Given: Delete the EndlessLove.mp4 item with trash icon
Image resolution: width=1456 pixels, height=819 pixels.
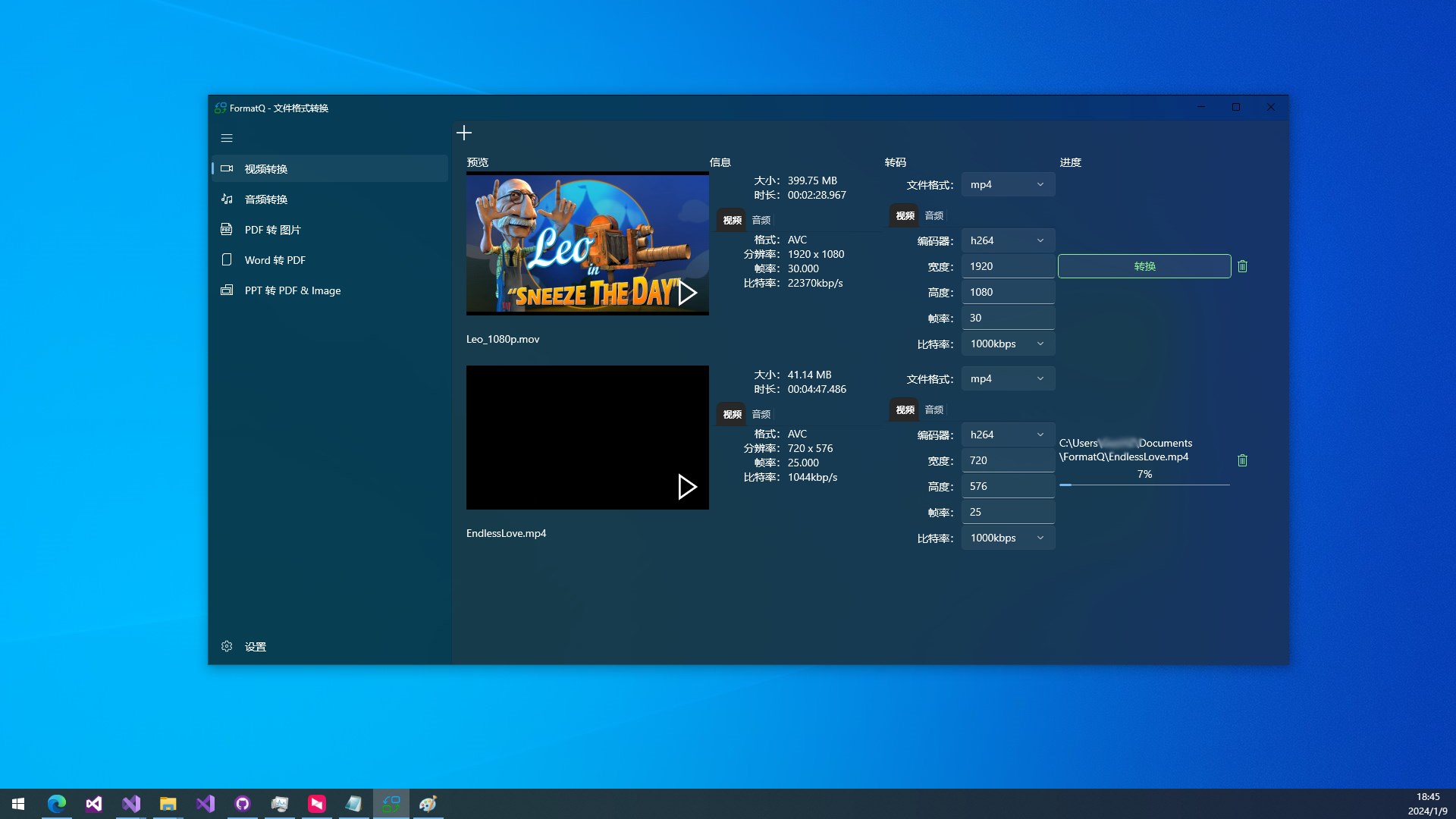Looking at the screenshot, I should pyautogui.click(x=1242, y=460).
